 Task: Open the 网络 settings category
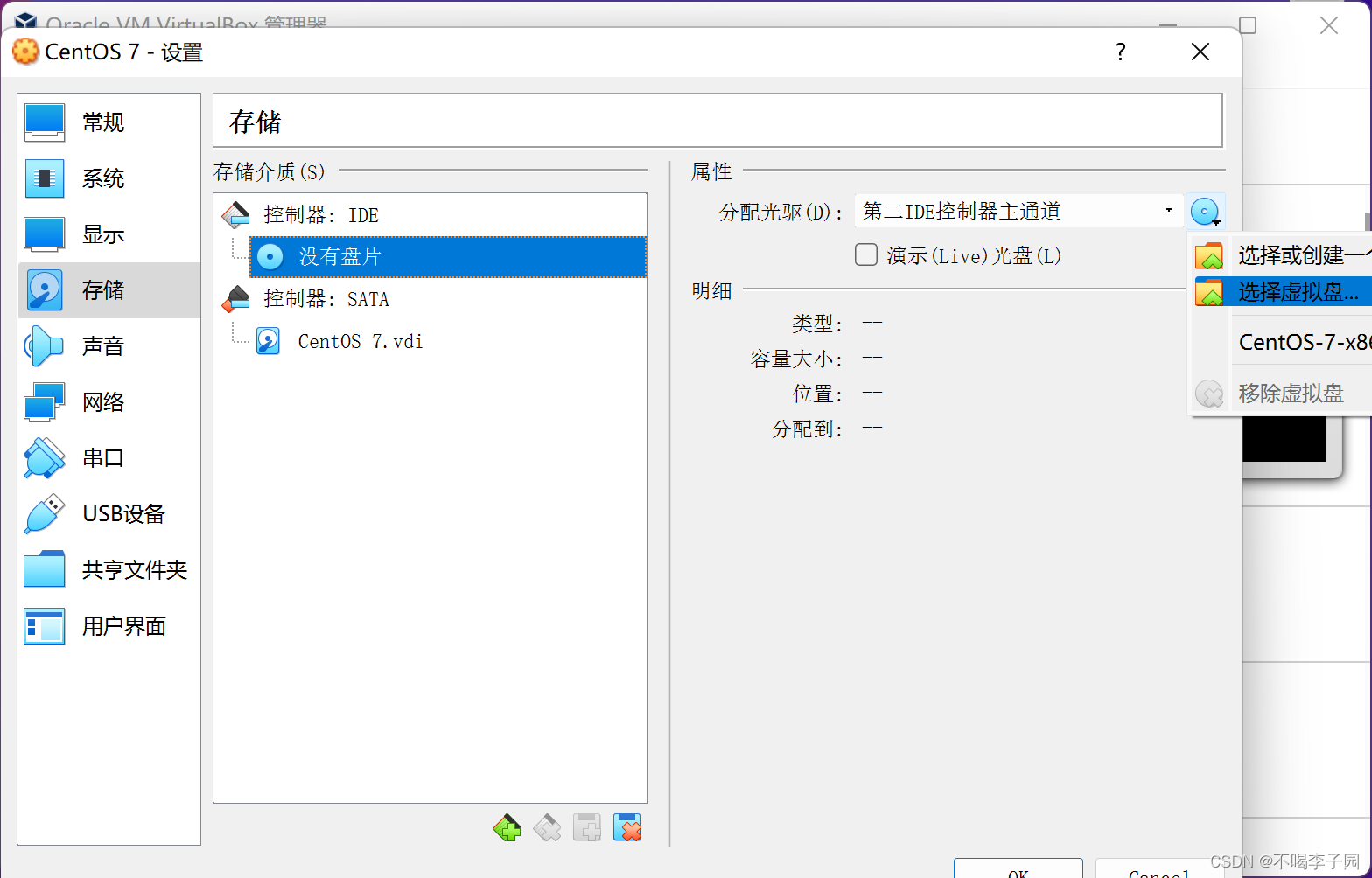(108, 402)
